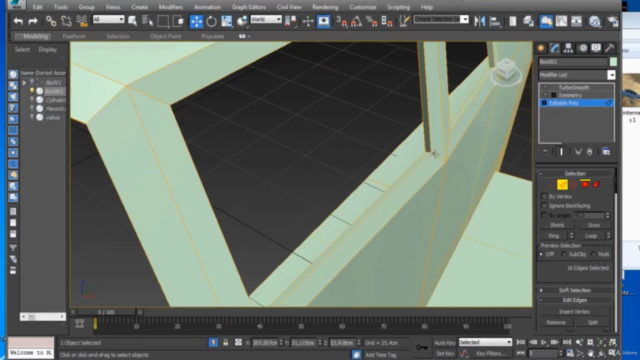This screenshot has width=640, height=360.
Task: Enable the By Vertex checkbox
Action: click(544, 196)
